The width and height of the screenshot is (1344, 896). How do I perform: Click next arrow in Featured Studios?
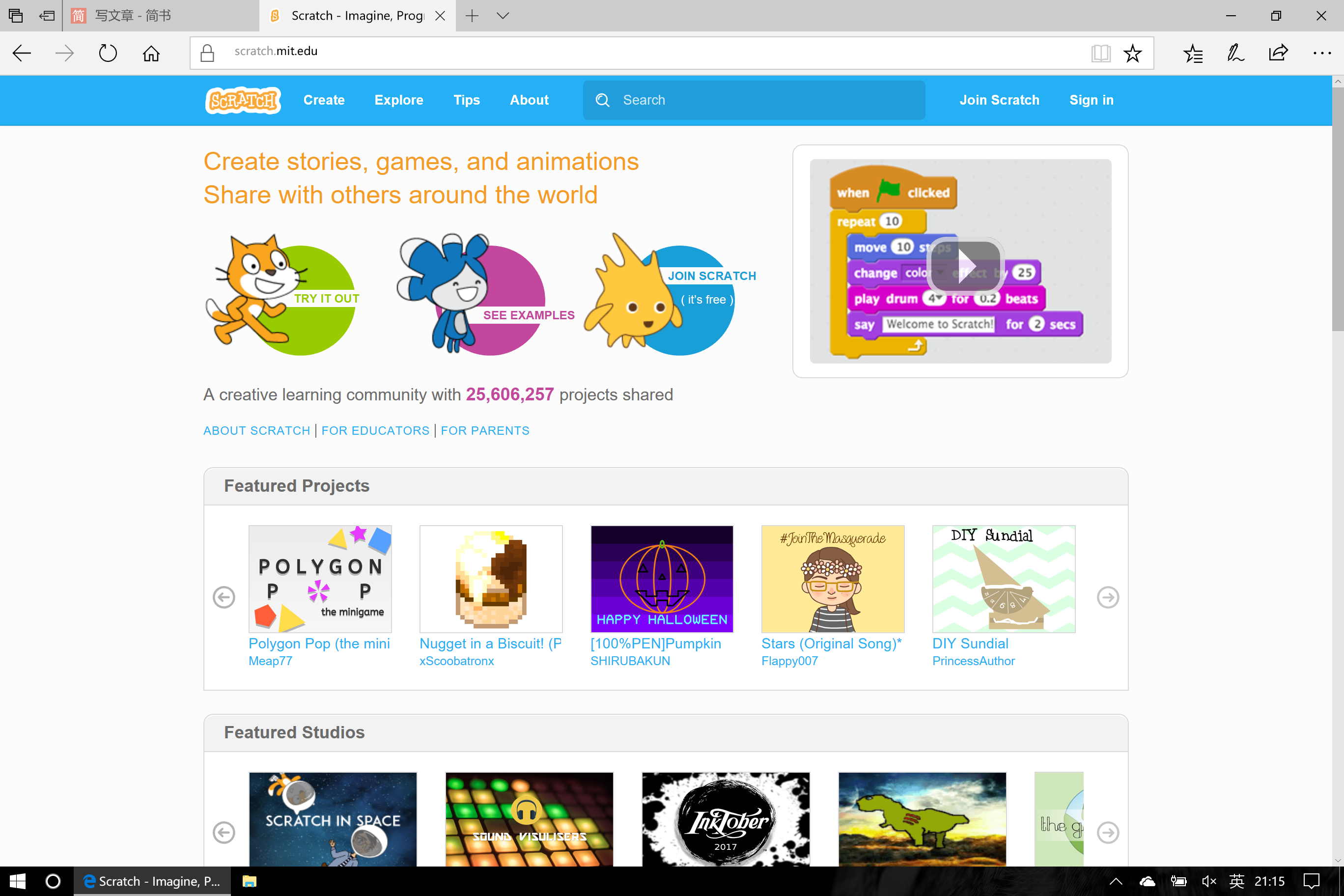1107,832
